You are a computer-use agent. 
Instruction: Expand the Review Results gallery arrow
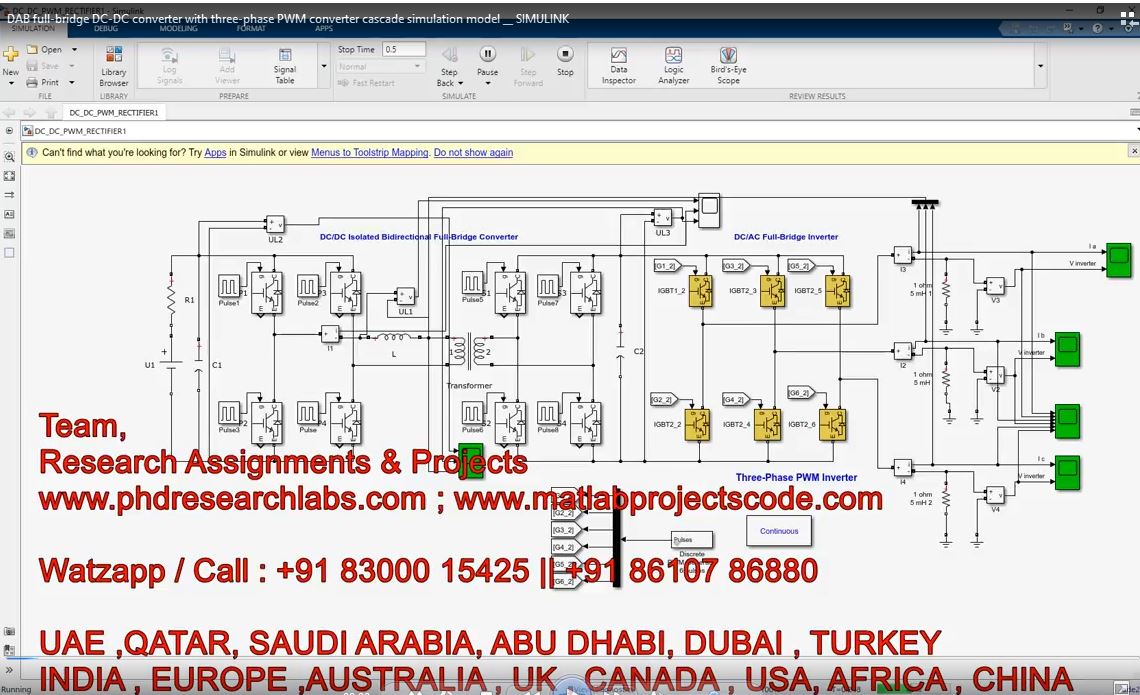coord(1040,66)
